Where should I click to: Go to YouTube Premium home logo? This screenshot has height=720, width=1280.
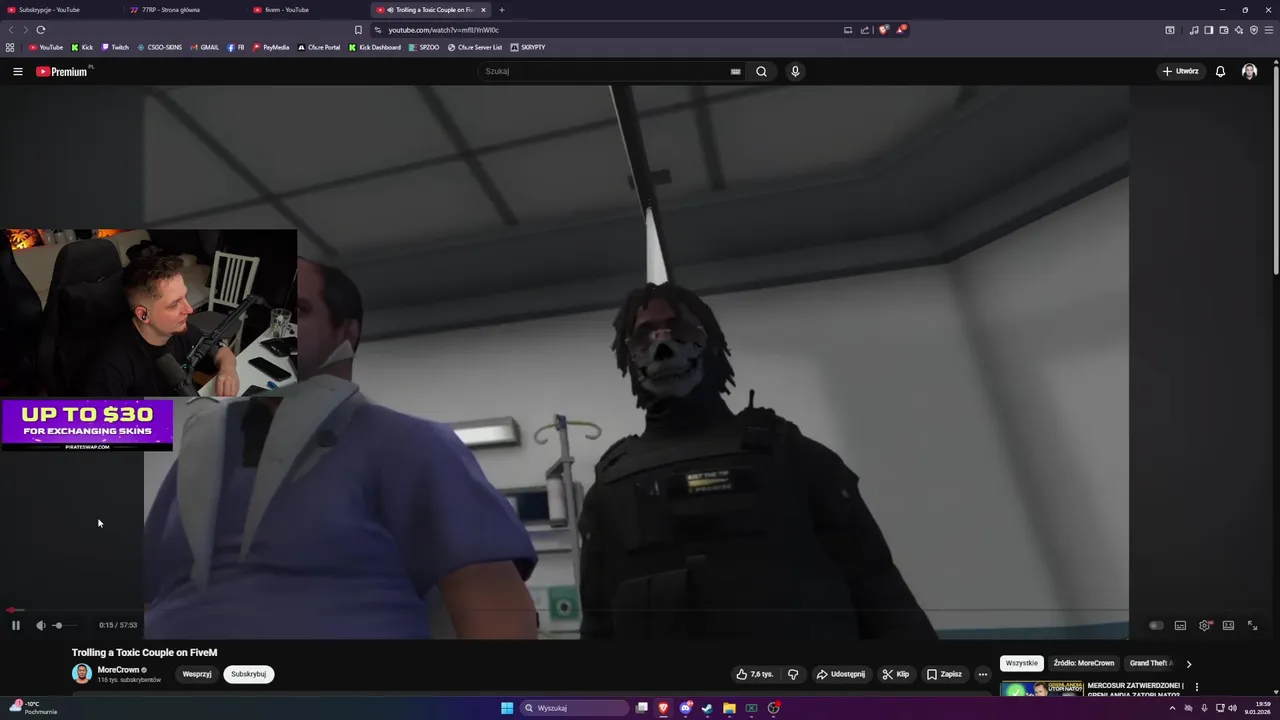click(x=62, y=71)
